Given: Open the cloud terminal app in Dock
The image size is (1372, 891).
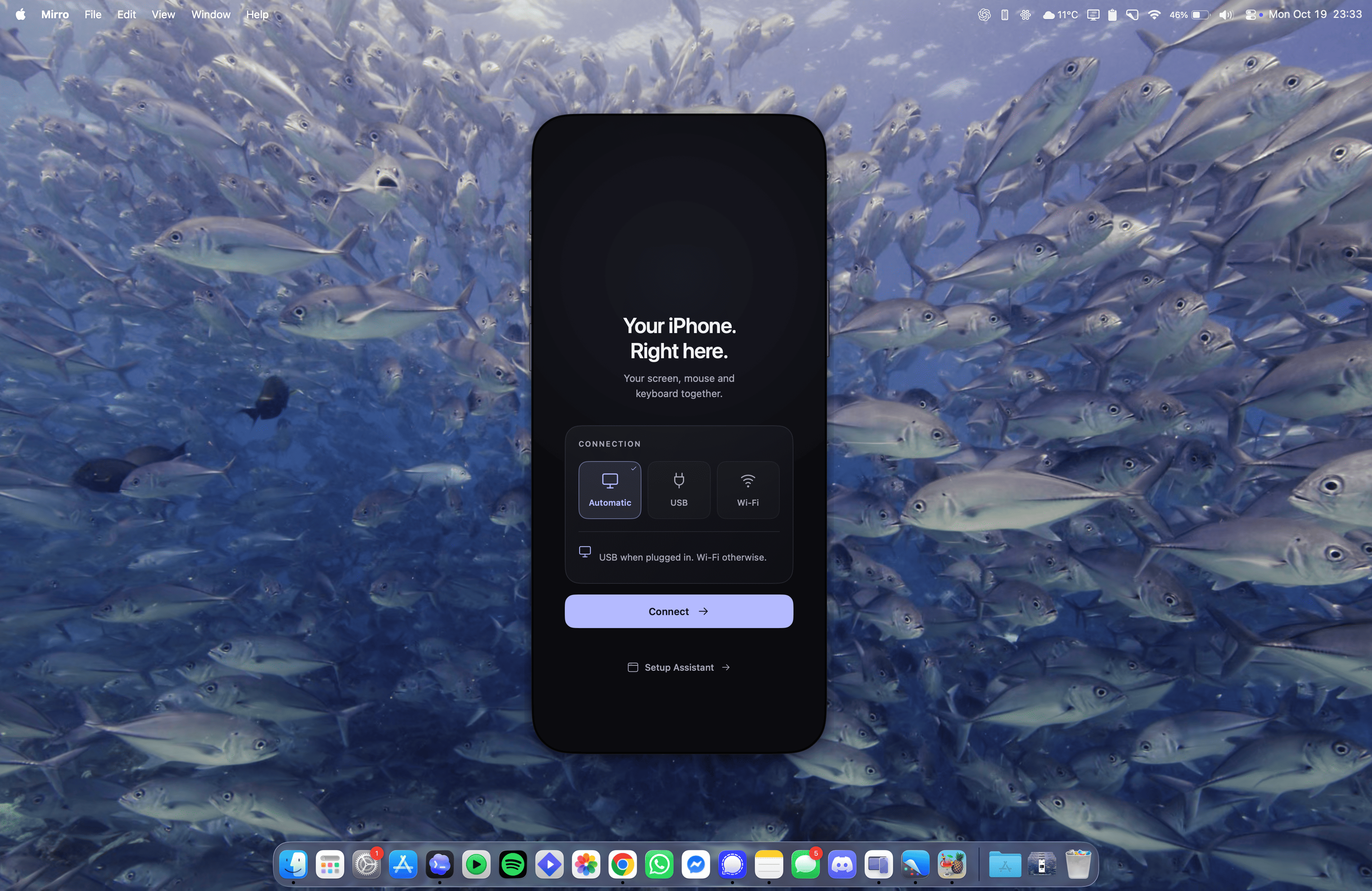Looking at the screenshot, I should 440,864.
